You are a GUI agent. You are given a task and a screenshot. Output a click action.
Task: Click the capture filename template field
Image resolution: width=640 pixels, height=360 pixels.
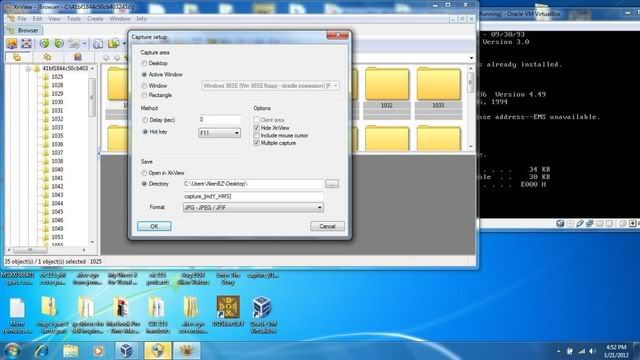(253, 196)
